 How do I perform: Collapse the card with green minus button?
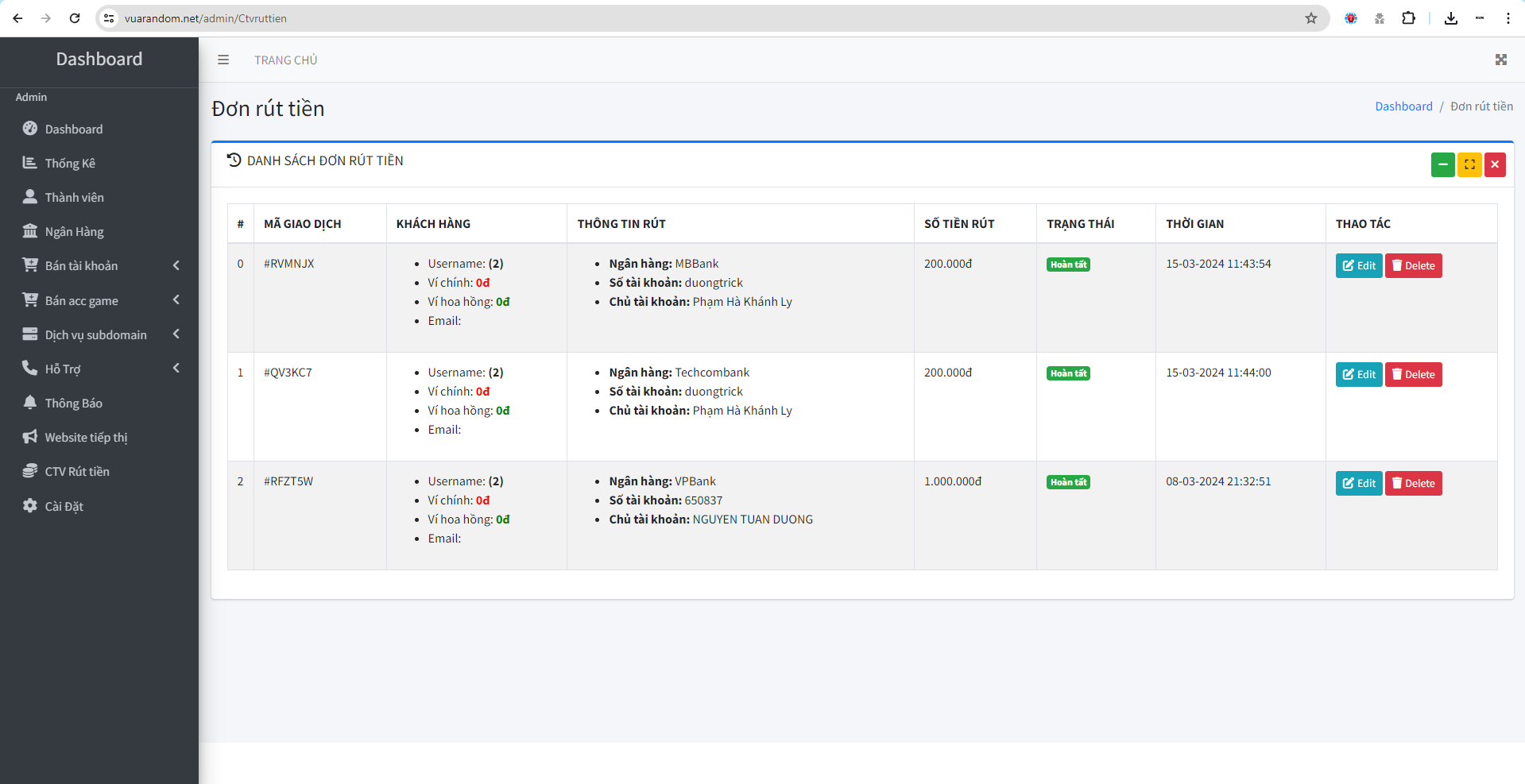1442,164
